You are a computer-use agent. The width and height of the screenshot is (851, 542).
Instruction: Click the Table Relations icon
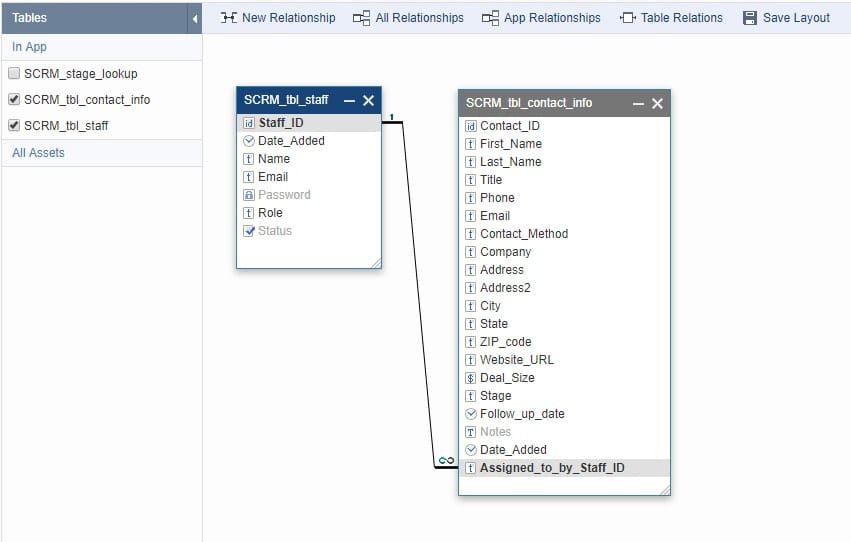coord(628,18)
